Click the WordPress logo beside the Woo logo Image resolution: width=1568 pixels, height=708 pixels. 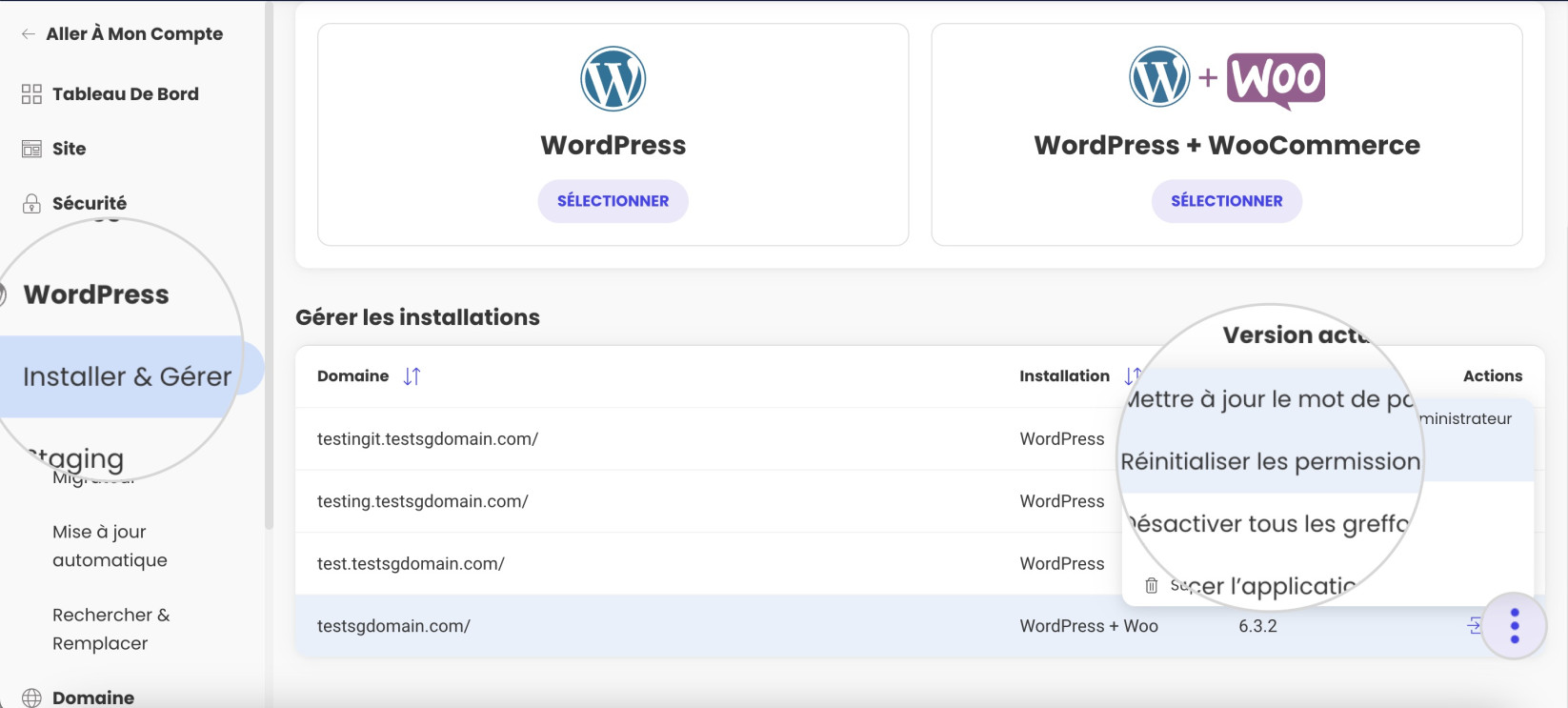coord(1159,77)
